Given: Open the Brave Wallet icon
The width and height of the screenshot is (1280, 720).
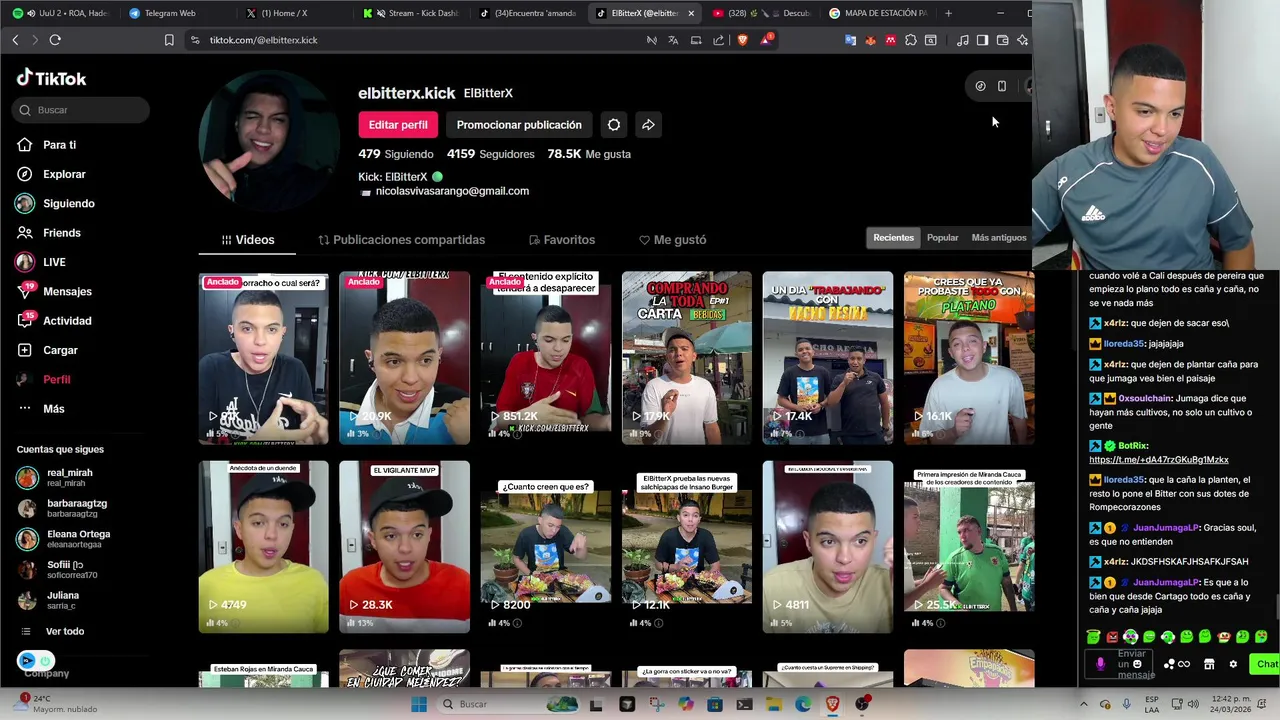Looking at the screenshot, I should (x=1002, y=40).
